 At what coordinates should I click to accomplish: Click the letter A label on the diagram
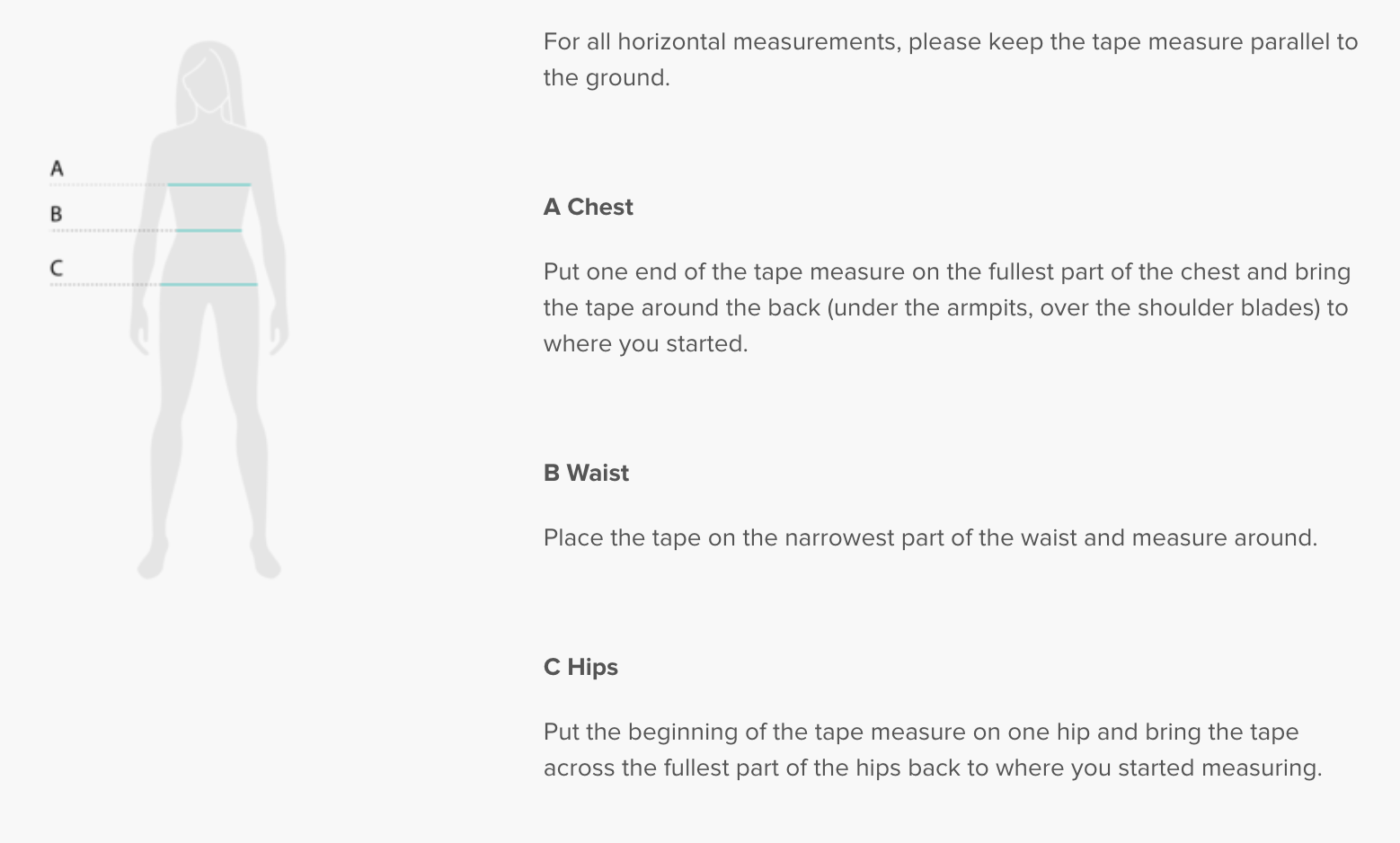(57, 168)
